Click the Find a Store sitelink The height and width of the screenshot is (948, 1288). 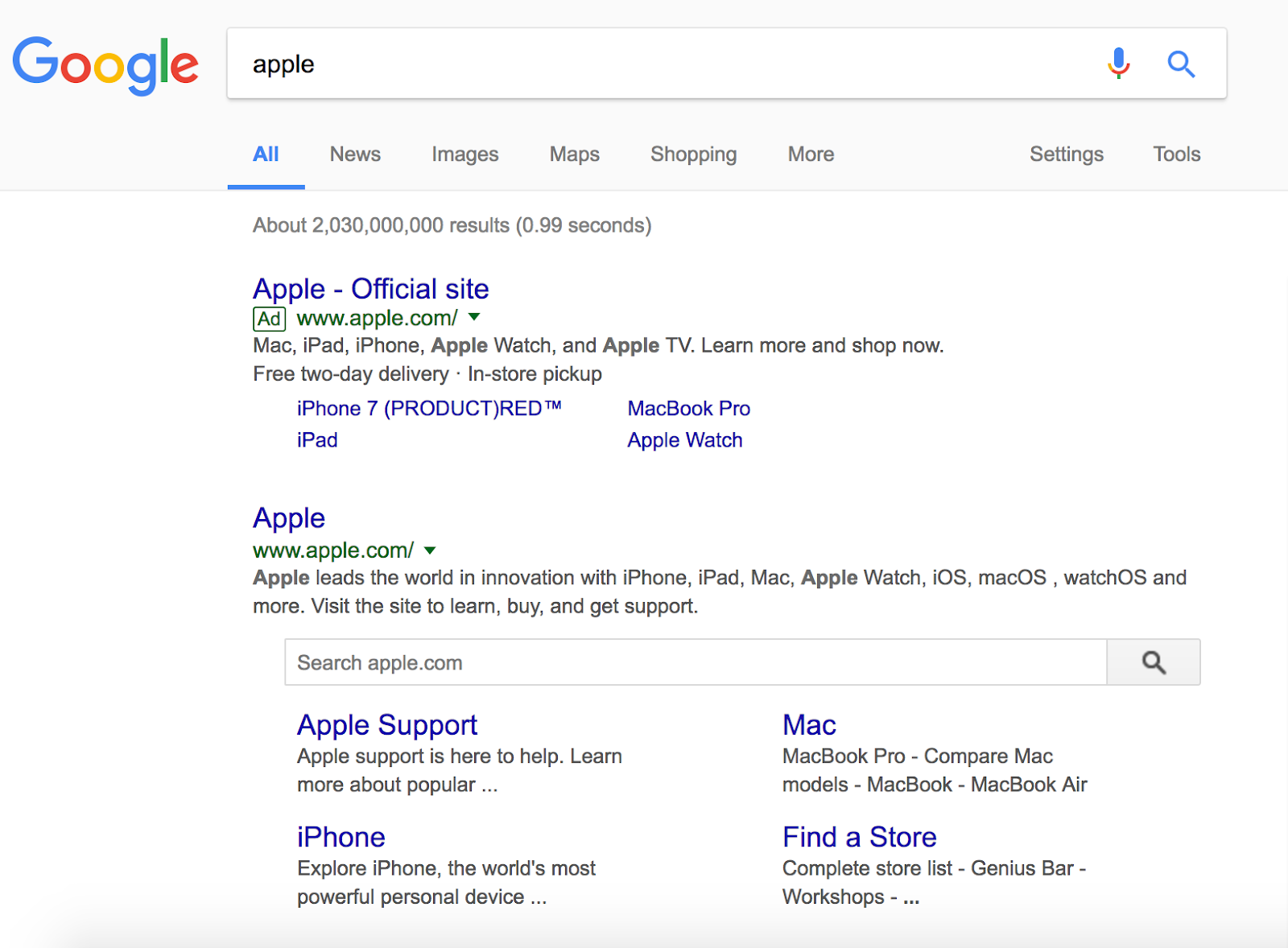point(860,838)
